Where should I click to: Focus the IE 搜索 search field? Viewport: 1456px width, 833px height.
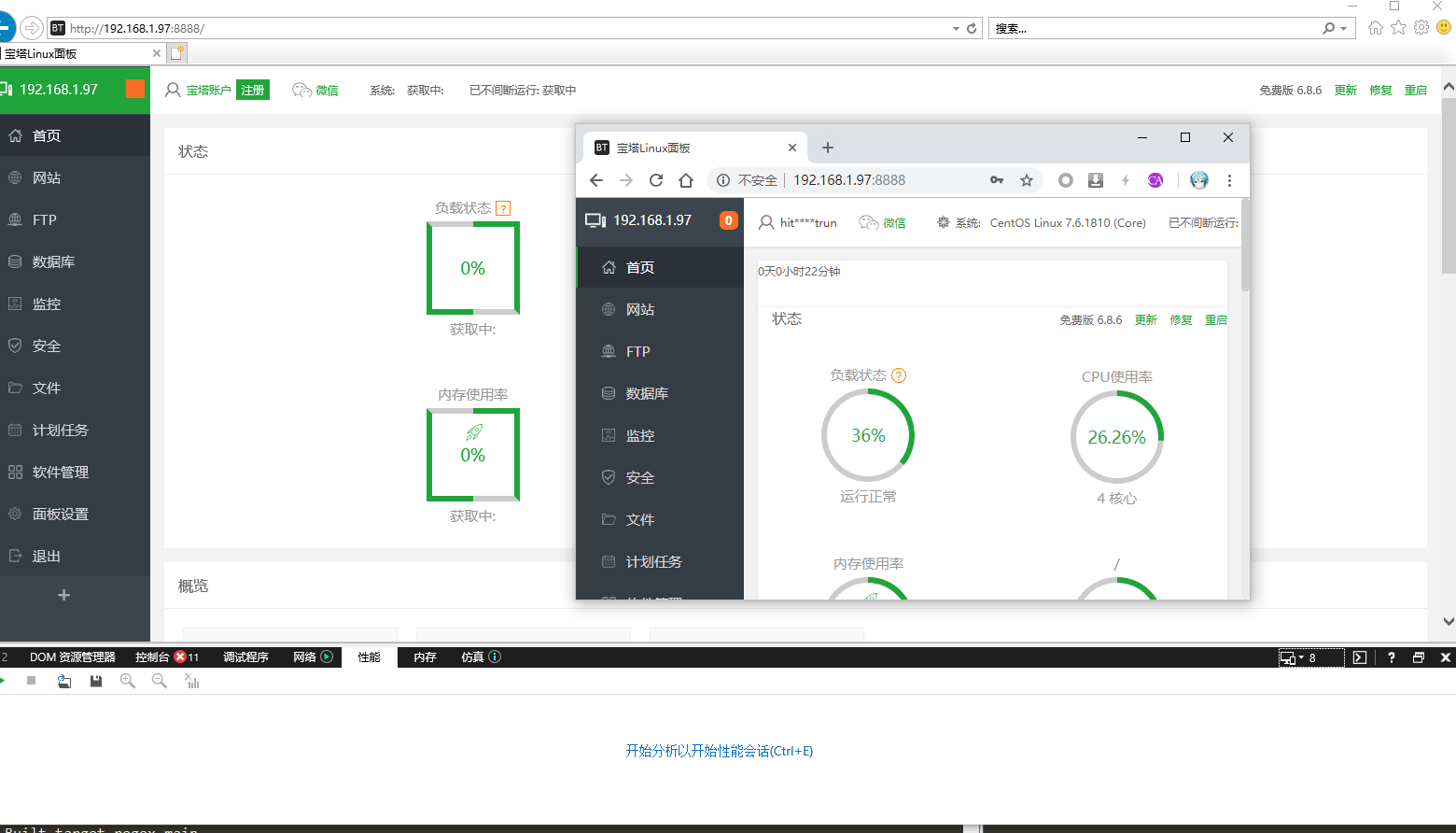[x=1153, y=28]
